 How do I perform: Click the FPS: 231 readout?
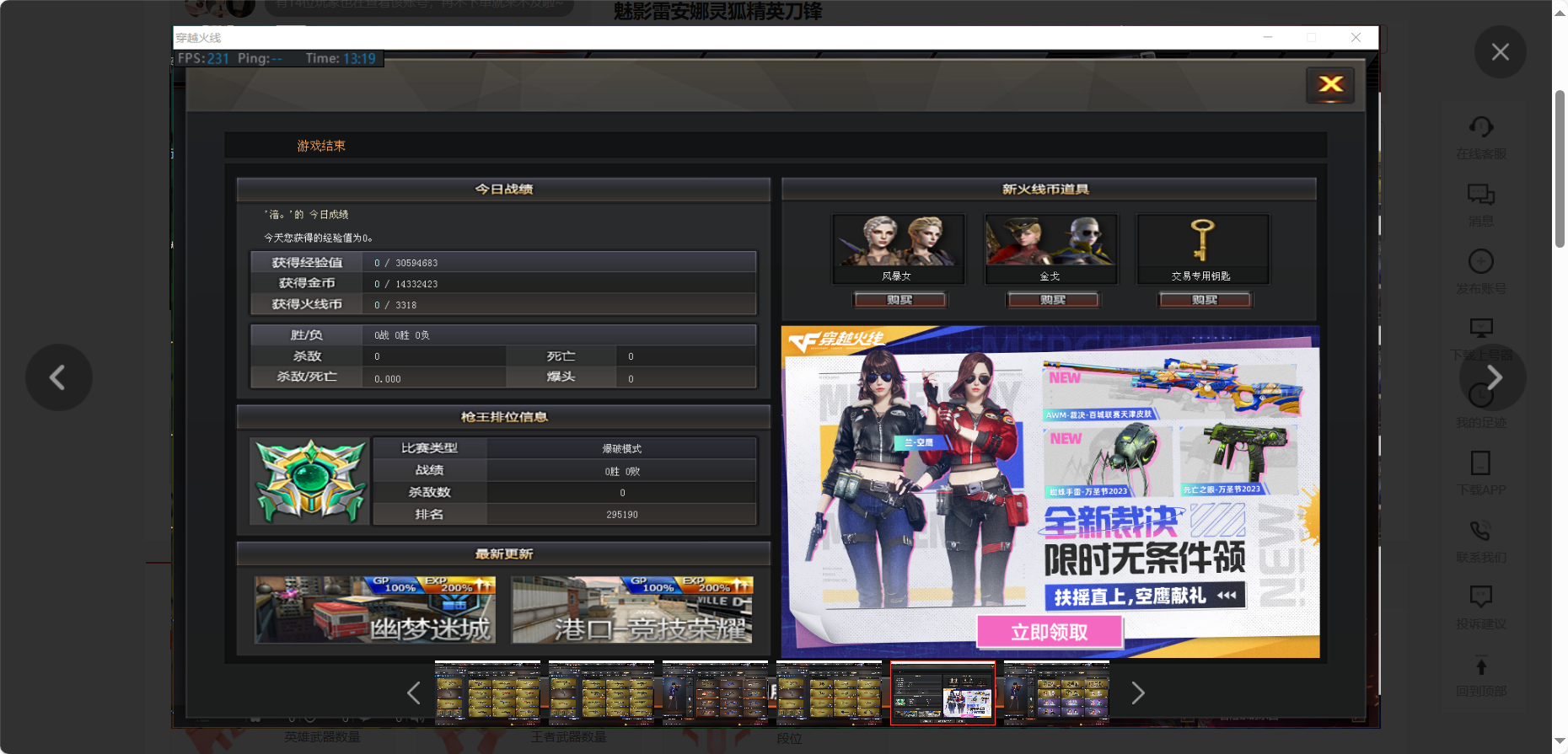[203, 58]
